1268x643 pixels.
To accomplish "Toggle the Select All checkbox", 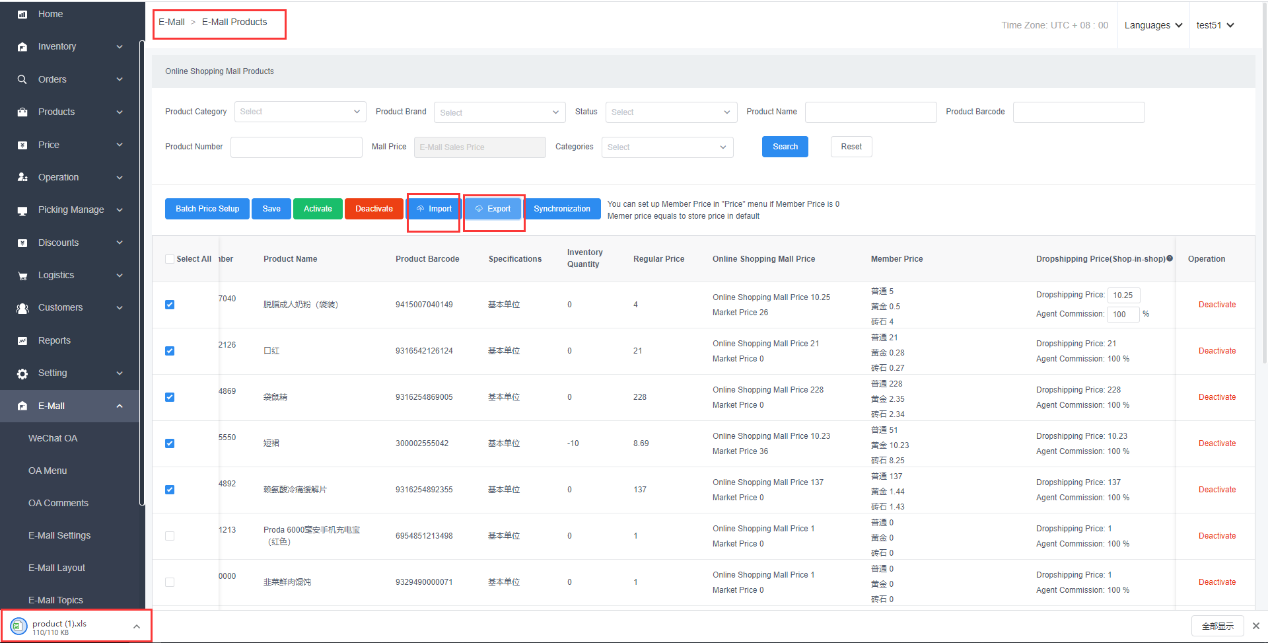I will point(169,259).
